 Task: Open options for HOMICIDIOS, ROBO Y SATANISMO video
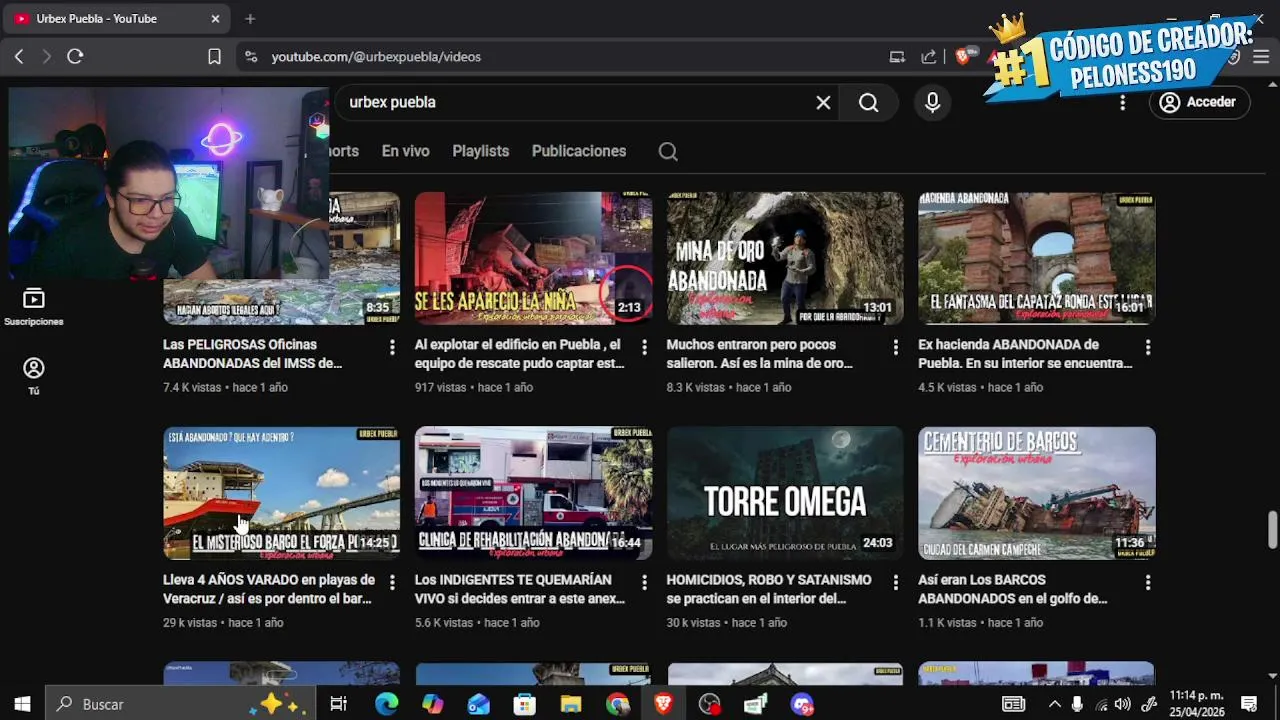896,582
